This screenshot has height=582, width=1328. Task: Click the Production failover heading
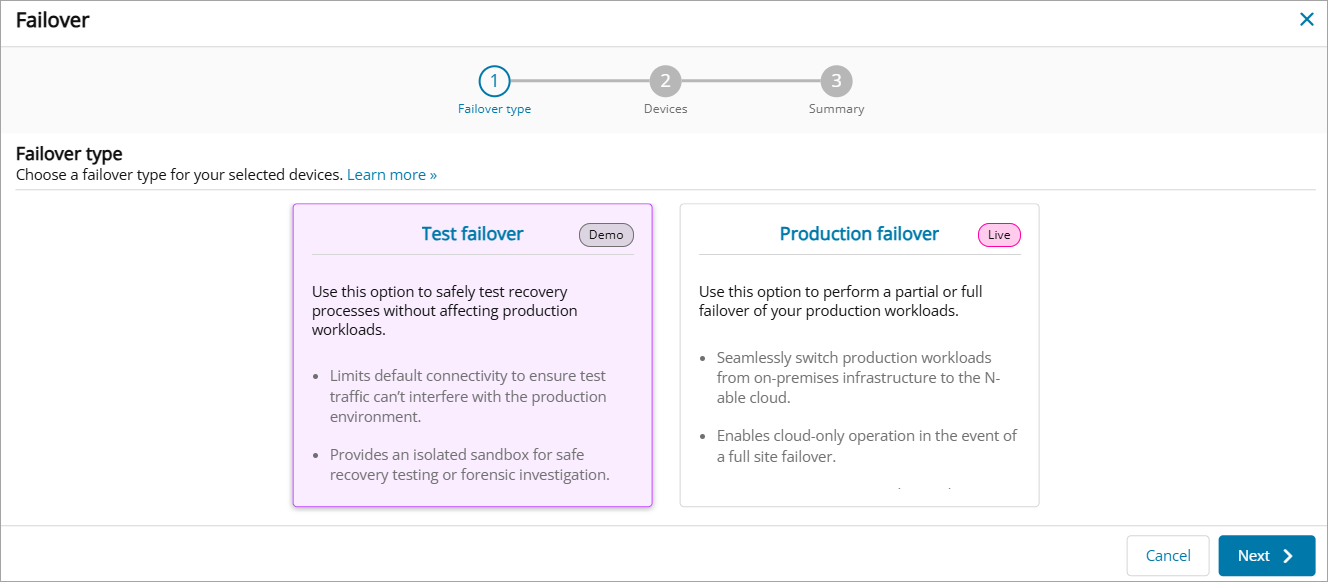(x=859, y=234)
